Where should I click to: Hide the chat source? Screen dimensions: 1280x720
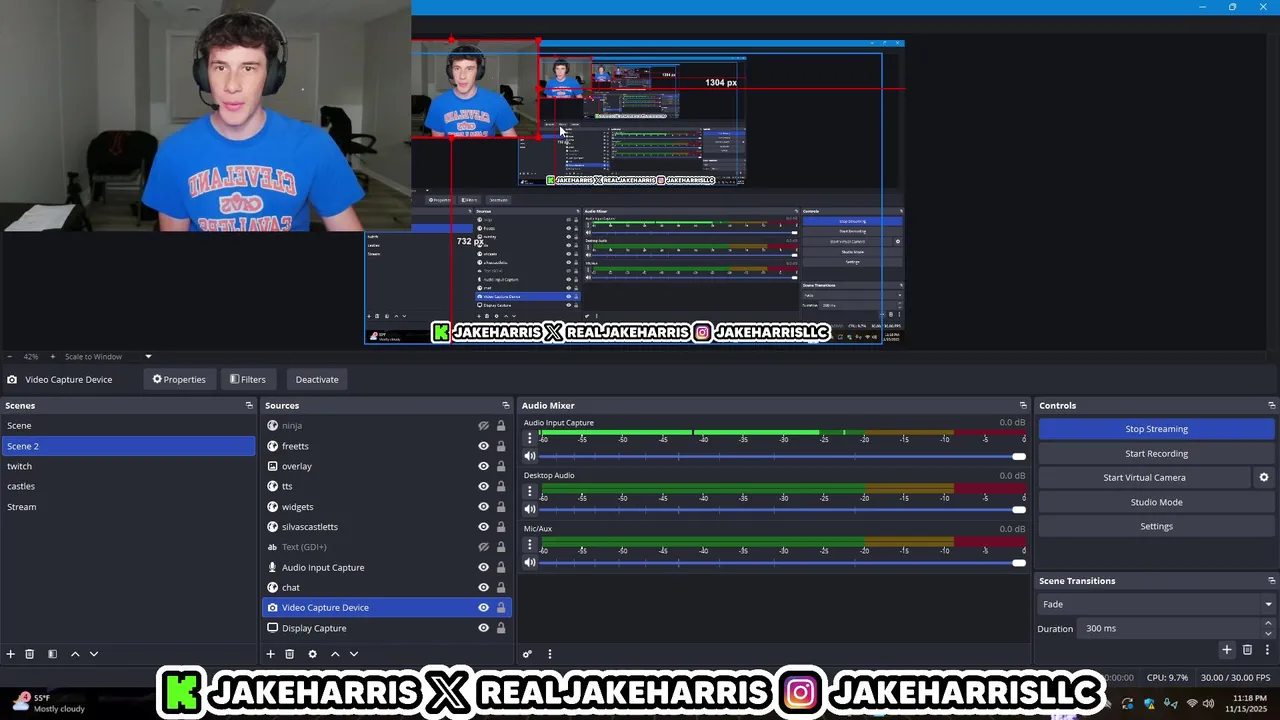point(483,588)
